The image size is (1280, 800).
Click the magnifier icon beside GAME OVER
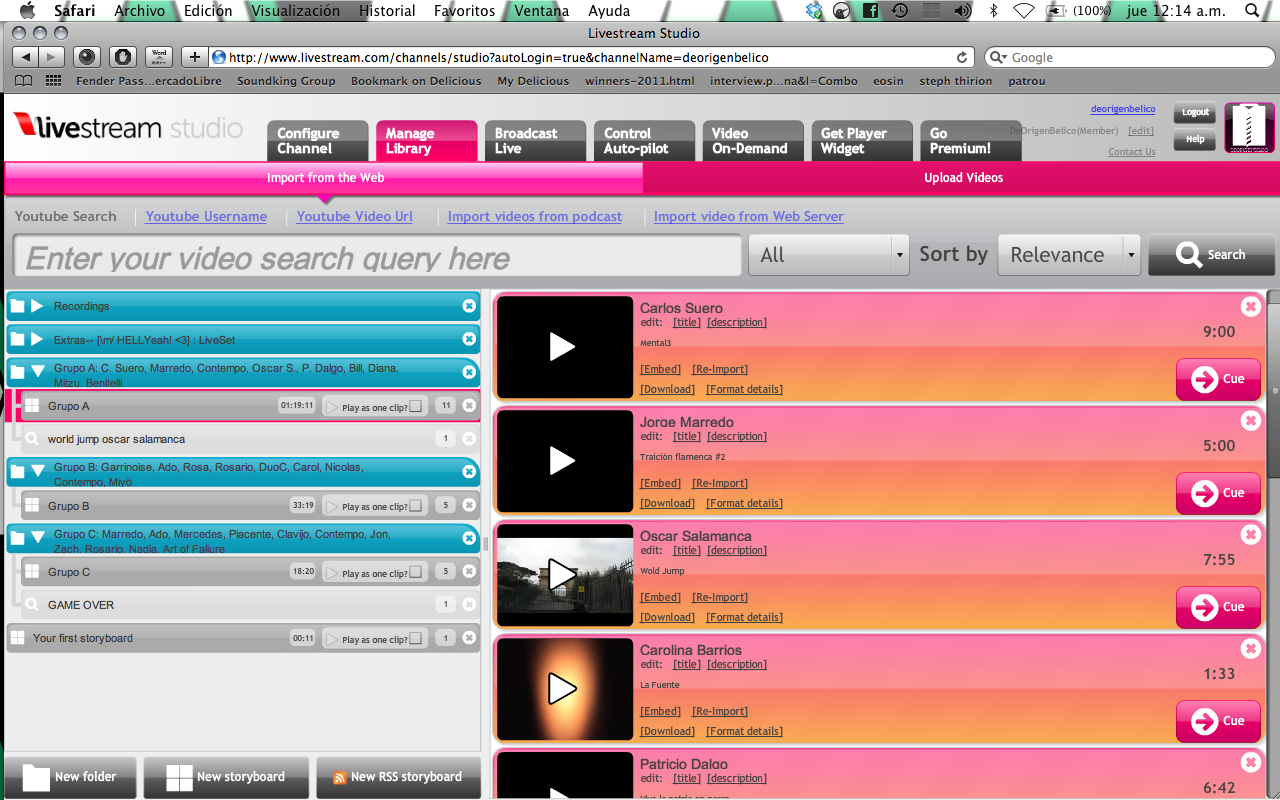coord(32,605)
